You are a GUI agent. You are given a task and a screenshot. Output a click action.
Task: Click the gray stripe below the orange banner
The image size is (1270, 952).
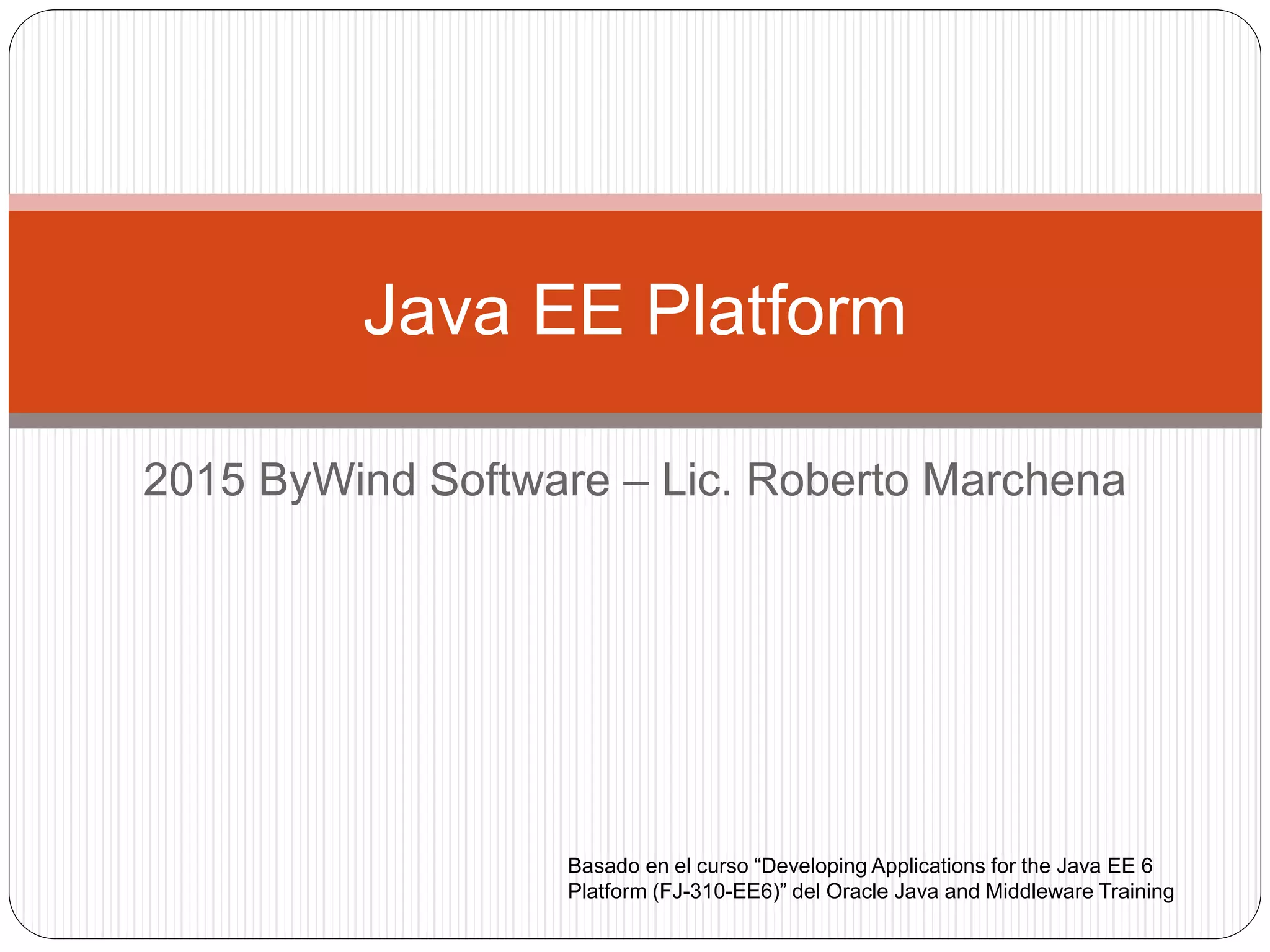634,421
